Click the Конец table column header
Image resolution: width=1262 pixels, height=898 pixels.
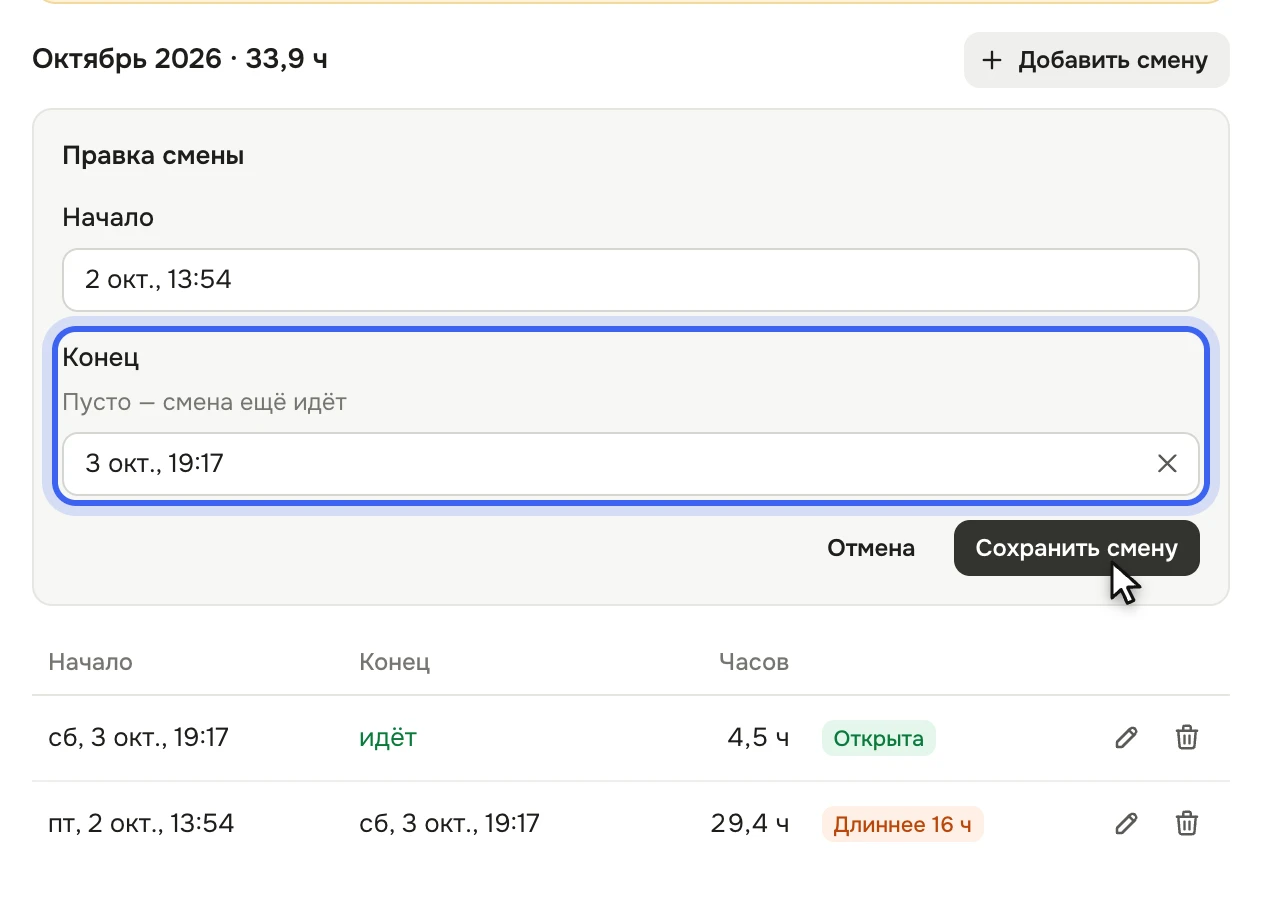pos(394,662)
